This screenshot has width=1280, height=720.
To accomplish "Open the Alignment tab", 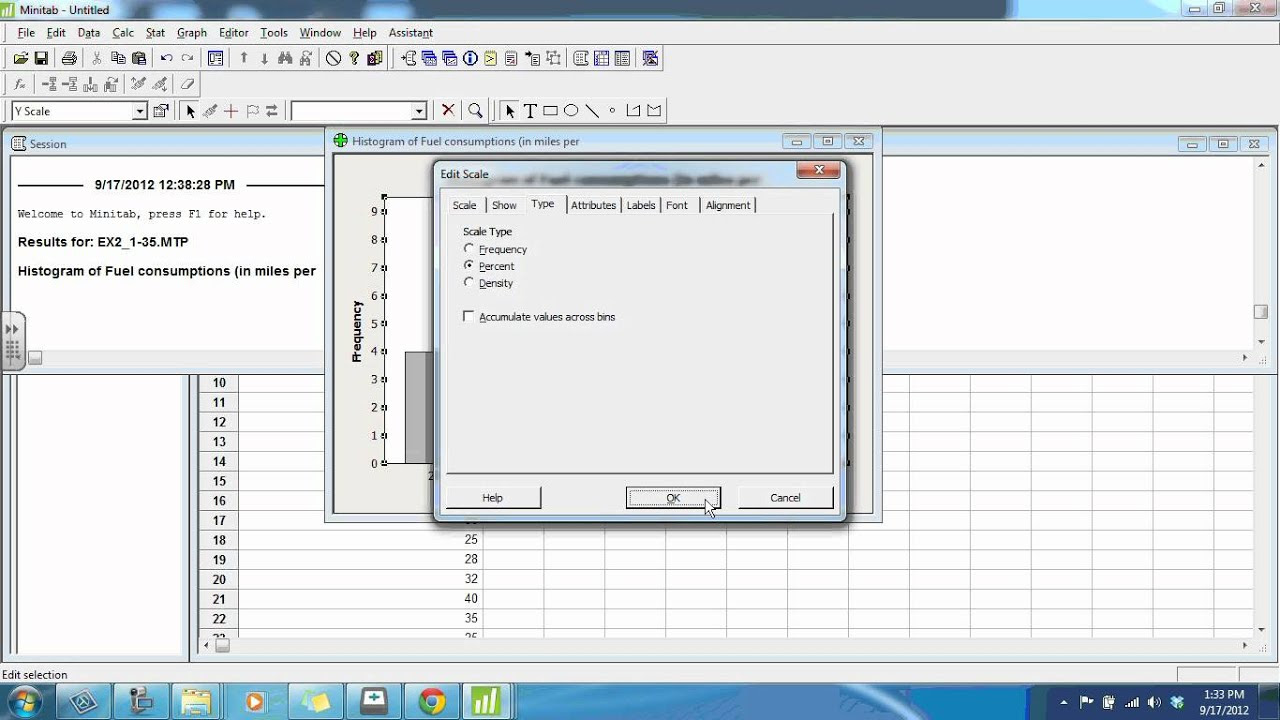I will [x=728, y=205].
